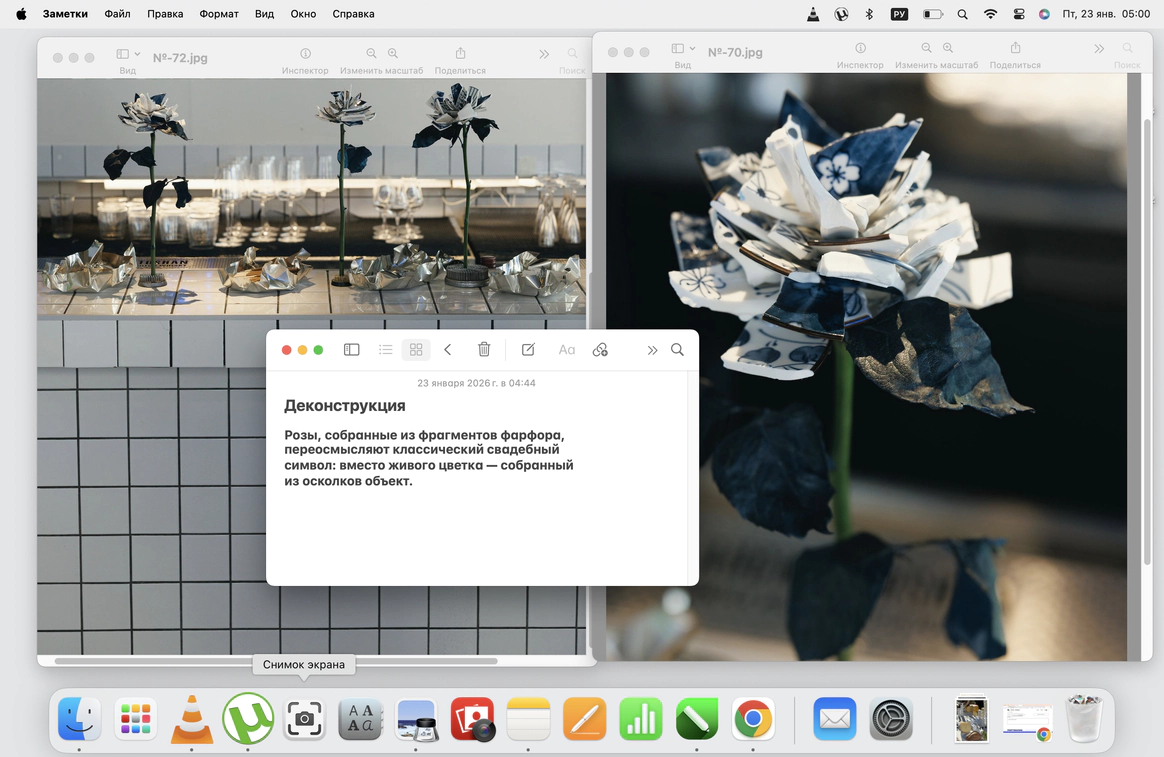Show more toolbar items in Notes
Screen dimensions: 1164x757
click(652, 350)
